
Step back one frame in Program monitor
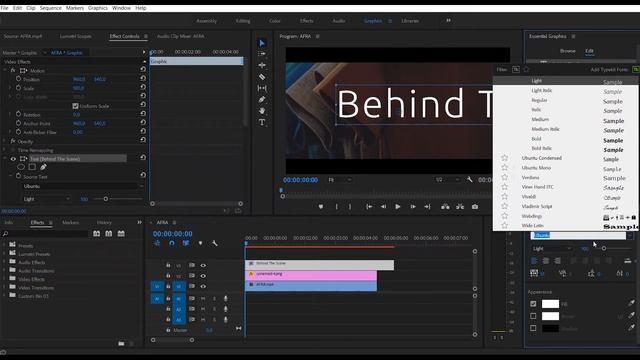383,207
